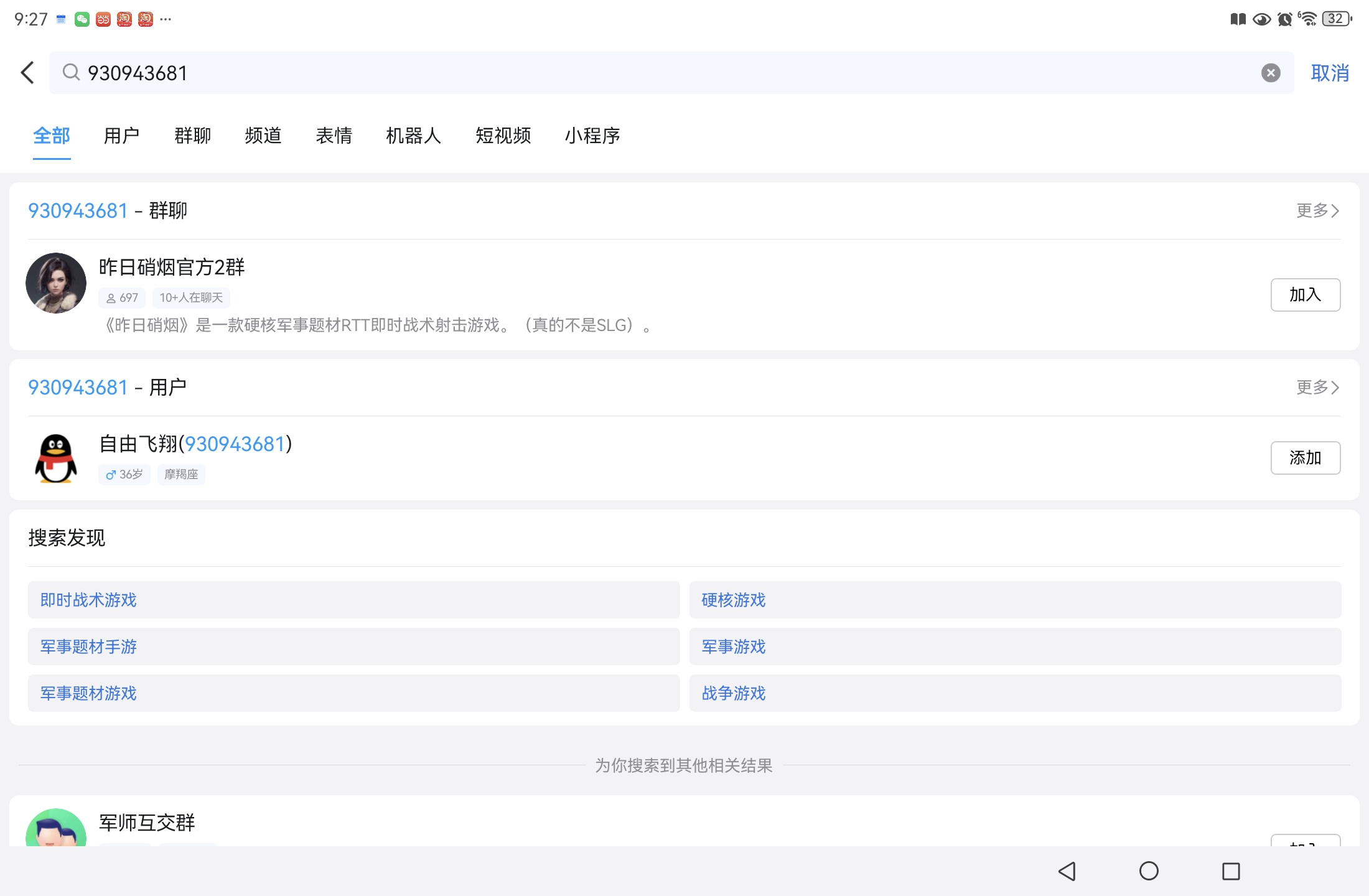Open the 昨日硝烟官方2群 group avatar
This screenshot has width=1369, height=896.
[56, 283]
